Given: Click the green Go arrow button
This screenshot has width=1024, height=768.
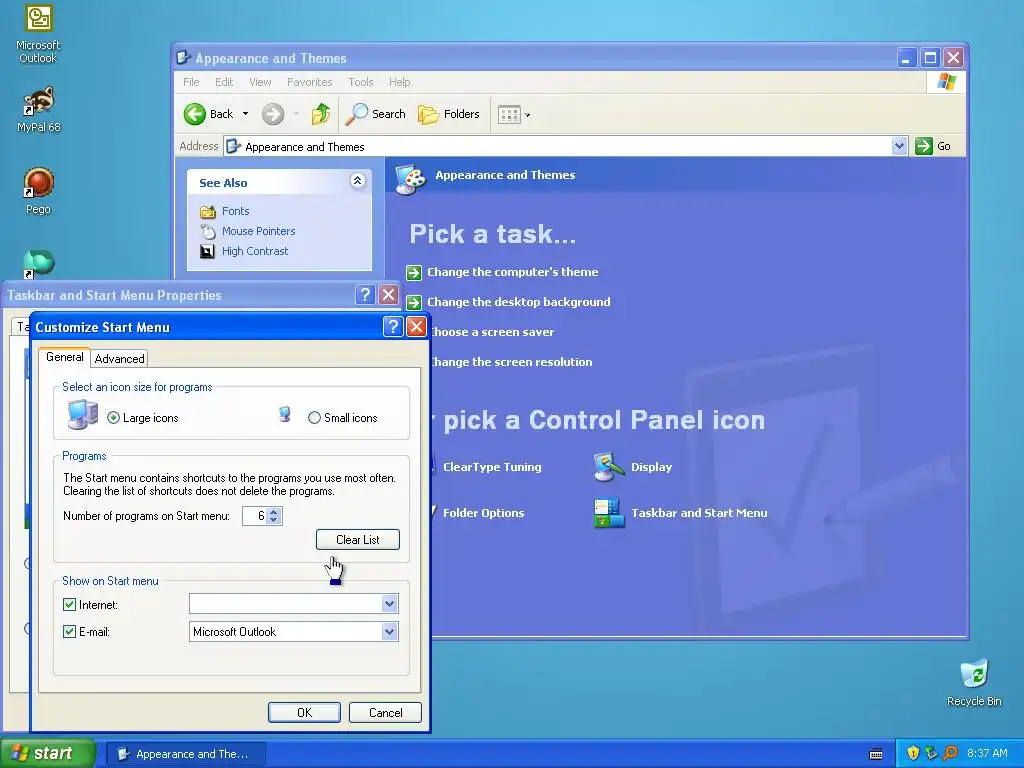Looking at the screenshot, I should point(923,146).
